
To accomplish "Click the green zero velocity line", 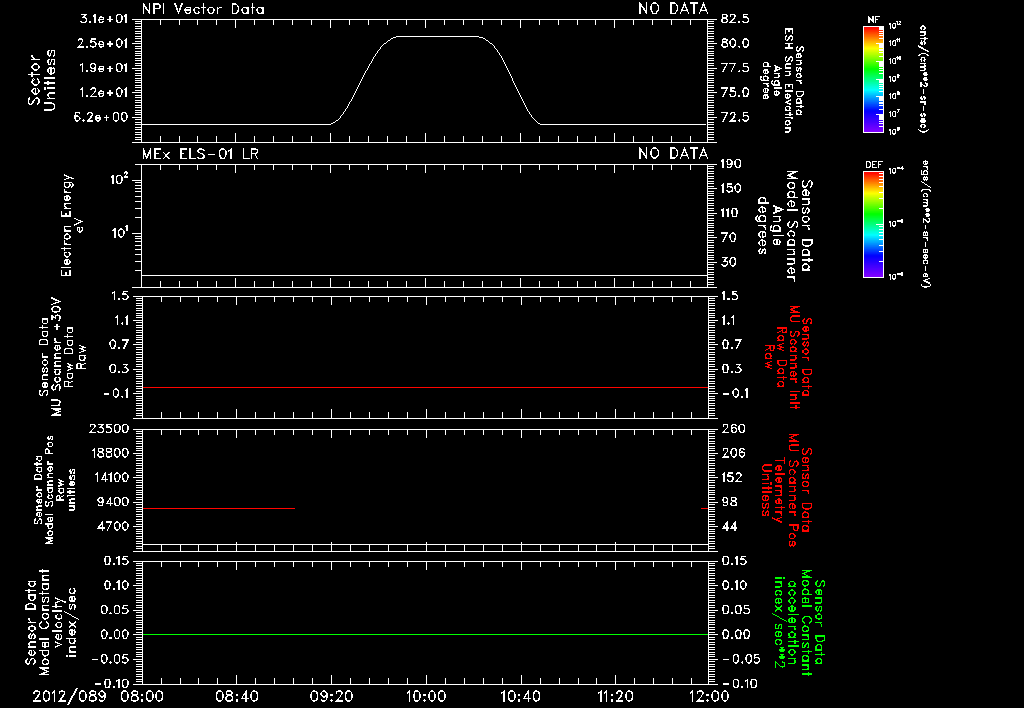I will 425,634.
